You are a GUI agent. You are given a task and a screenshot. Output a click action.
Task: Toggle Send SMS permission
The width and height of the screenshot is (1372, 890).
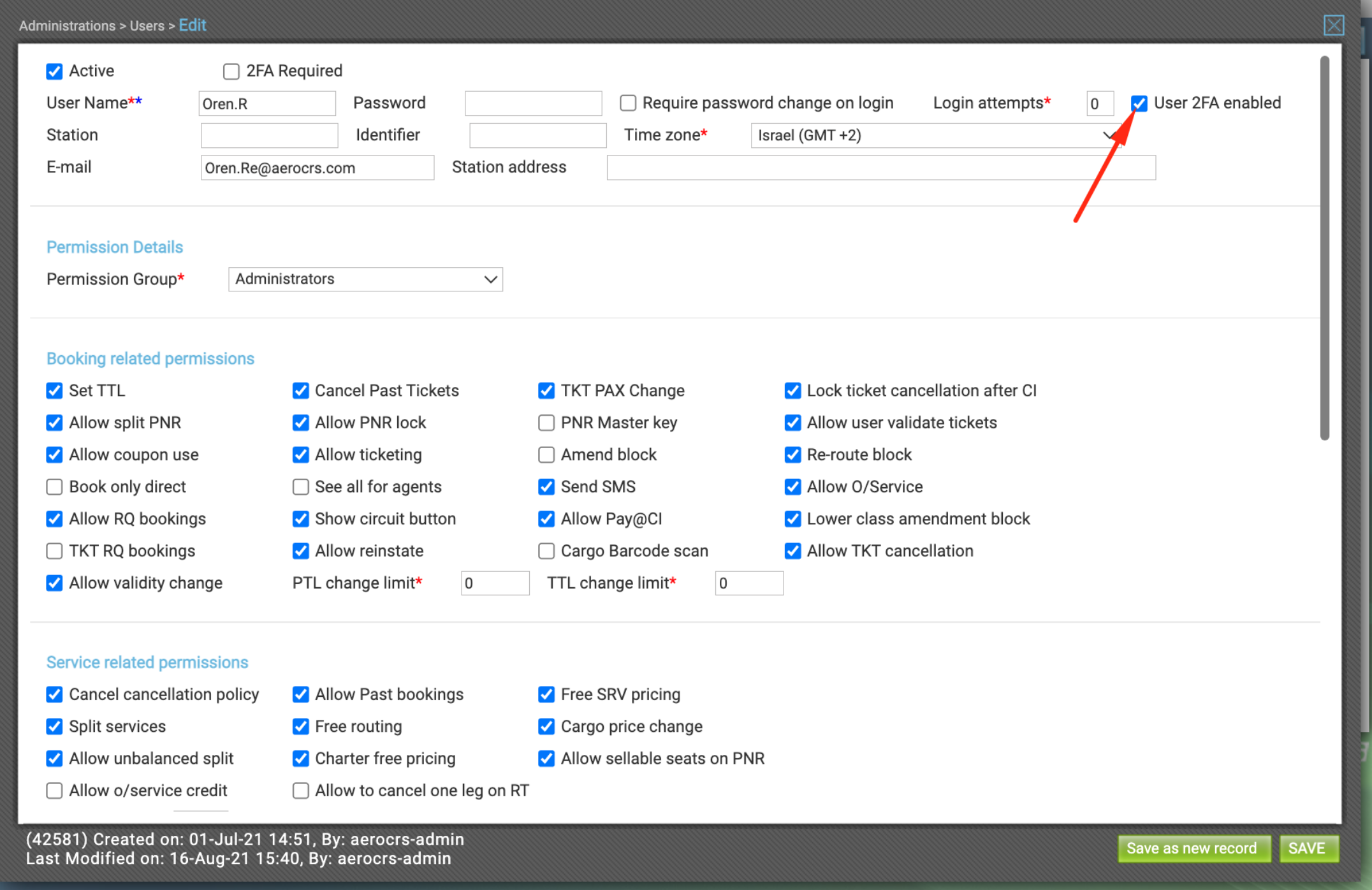(x=546, y=487)
